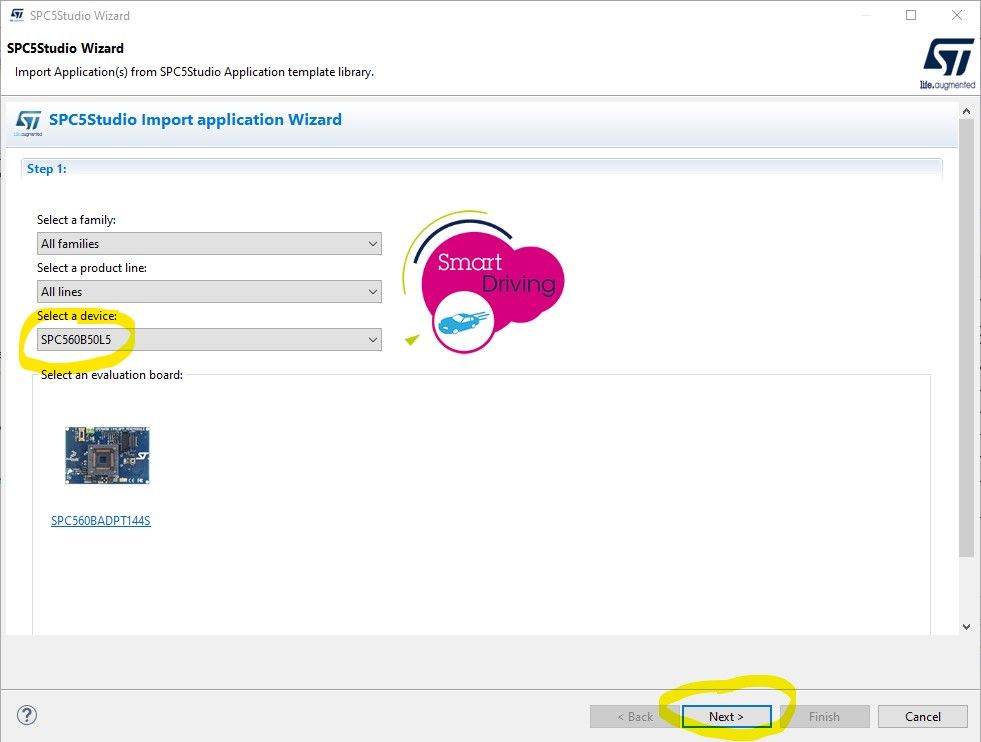Click the 'Select a family:' label
Image resolution: width=981 pixels, height=742 pixels.
coord(76,220)
